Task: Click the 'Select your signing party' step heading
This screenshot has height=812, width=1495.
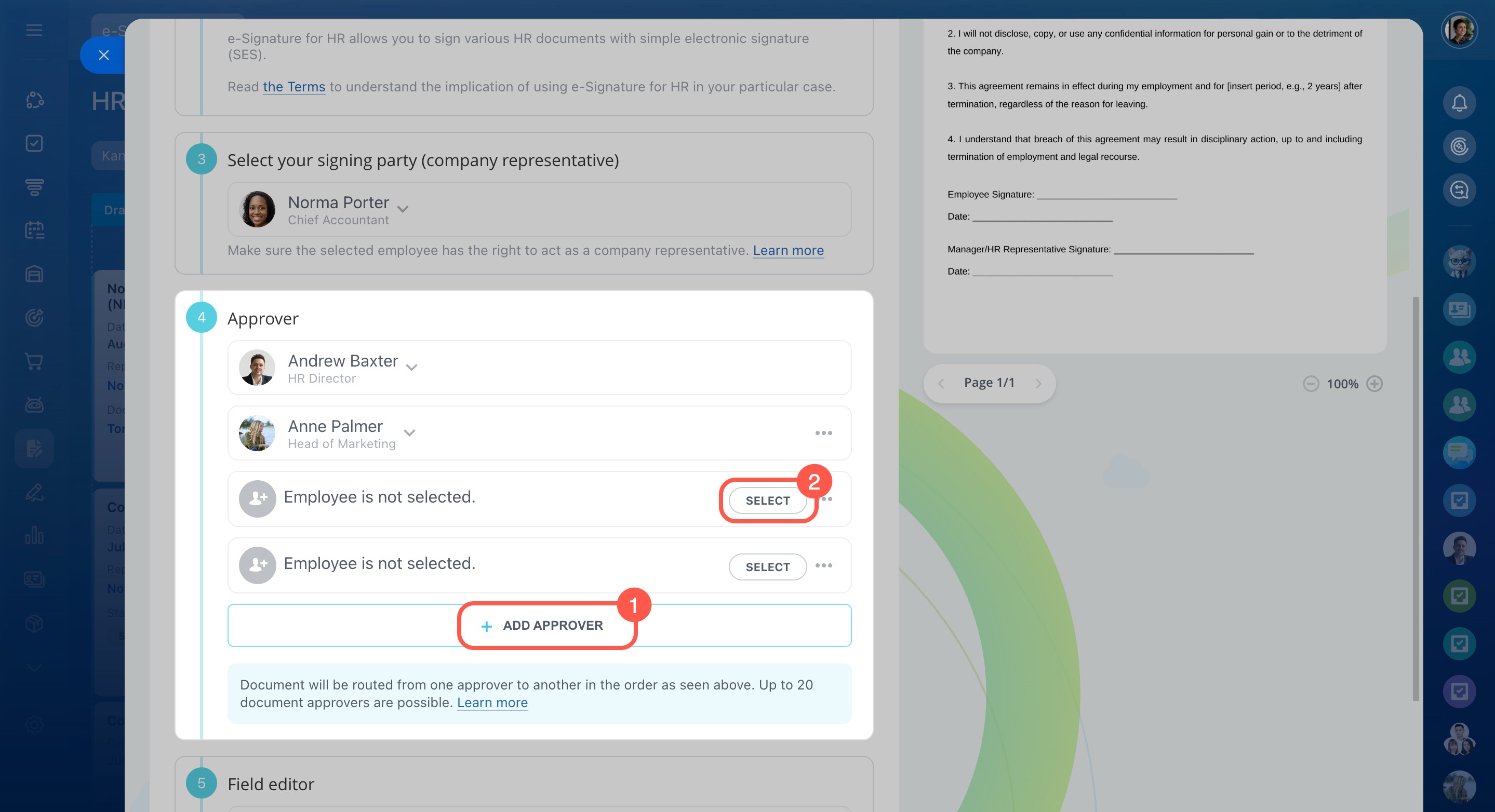Action: click(x=423, y=160)
